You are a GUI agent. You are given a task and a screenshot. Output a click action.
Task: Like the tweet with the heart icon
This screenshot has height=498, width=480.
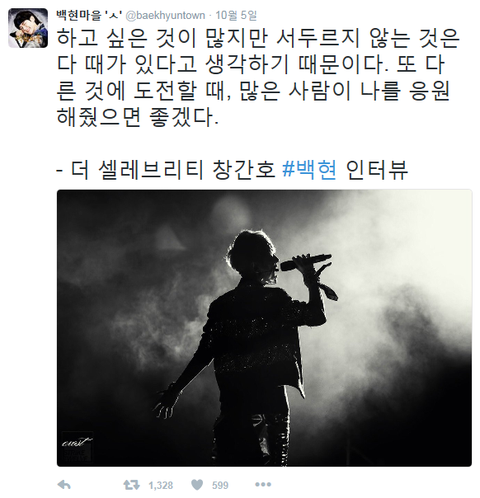[197, 485]
